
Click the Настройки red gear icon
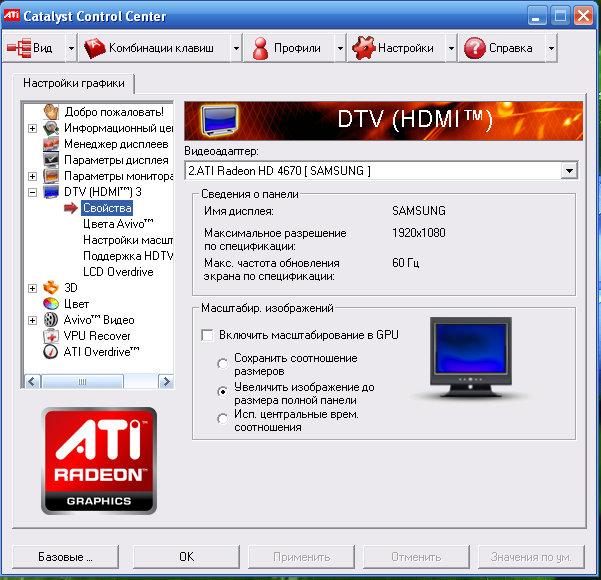[x=363, y=48]
